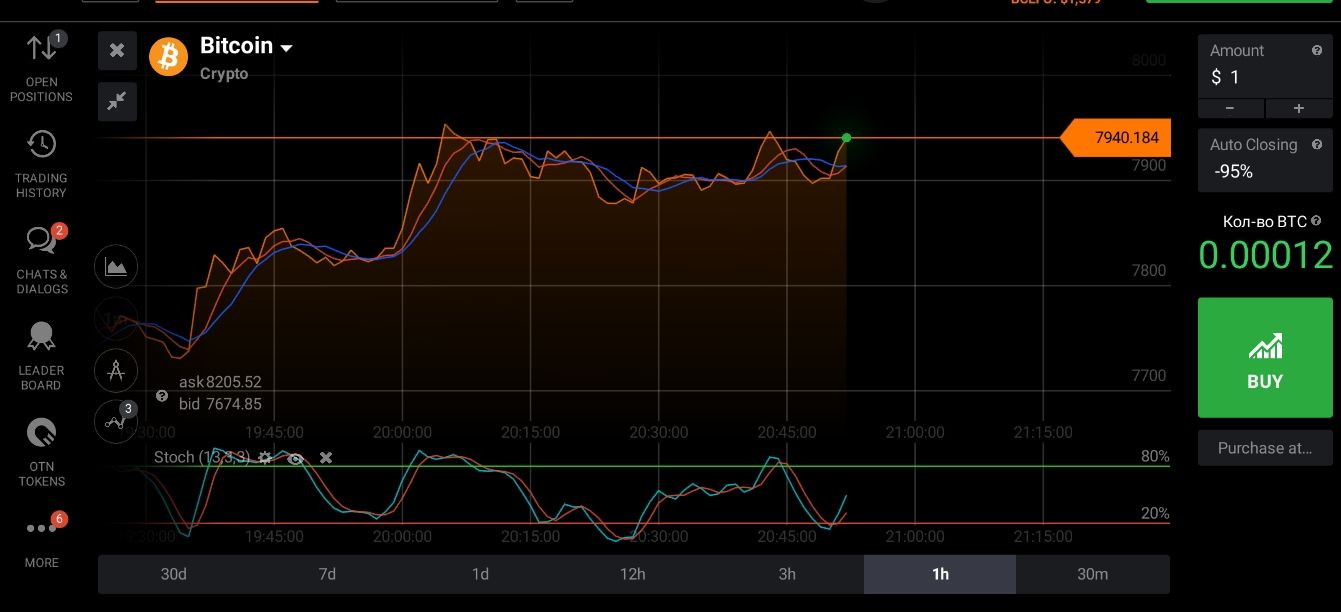
Task: Click the red 2 badge on Chats
Action: [x=59, y=231]
